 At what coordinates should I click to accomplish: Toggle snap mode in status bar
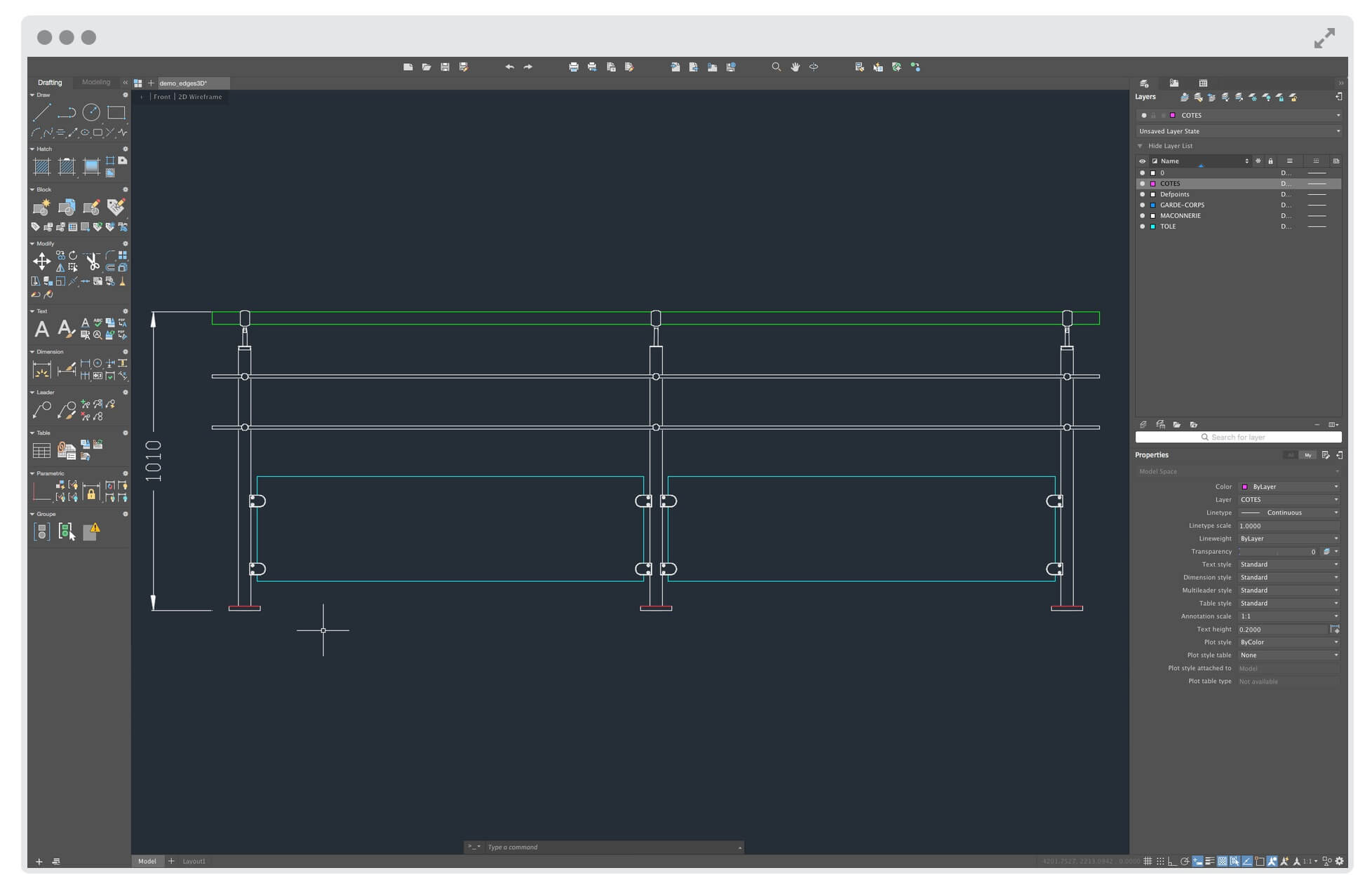[1160, 861]
